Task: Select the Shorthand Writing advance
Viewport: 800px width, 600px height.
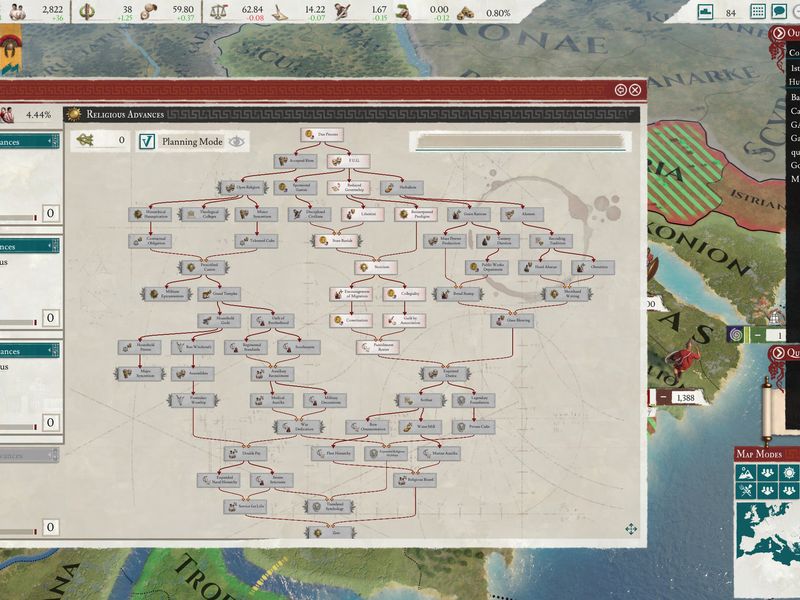Action: pyautogui.click(x=566, y=294)
